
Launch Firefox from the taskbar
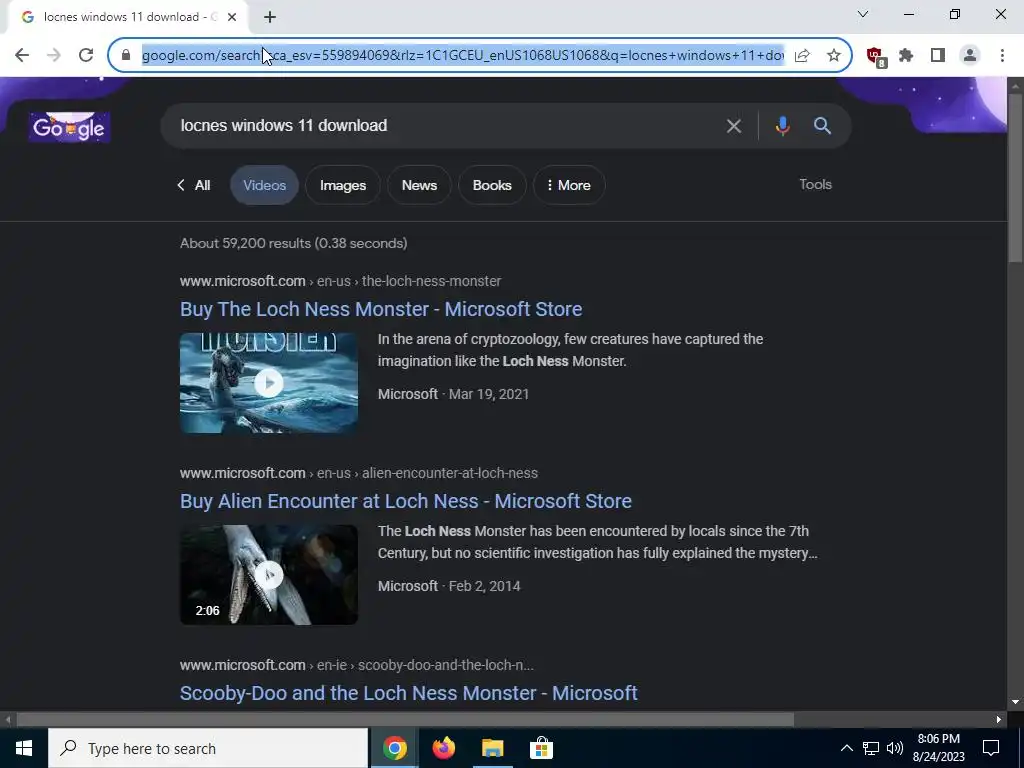tap(443, 748)
